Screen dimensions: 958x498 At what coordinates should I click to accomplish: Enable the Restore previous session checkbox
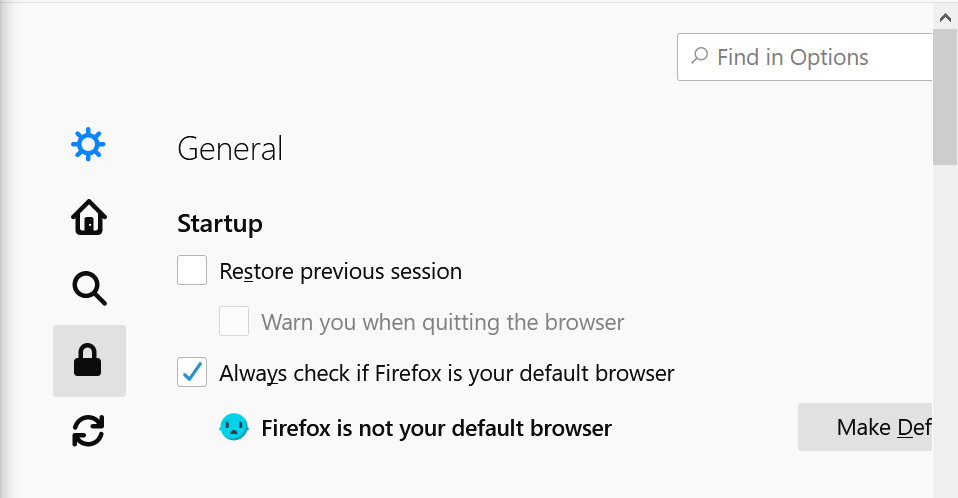pos(192,270)
